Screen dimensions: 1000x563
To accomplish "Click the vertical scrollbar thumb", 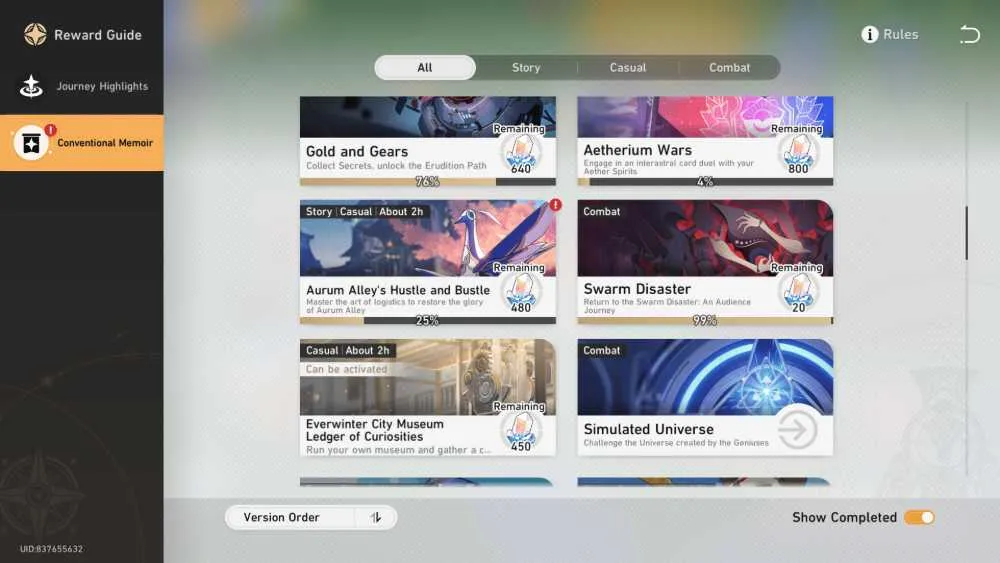I will click(967, 233).
